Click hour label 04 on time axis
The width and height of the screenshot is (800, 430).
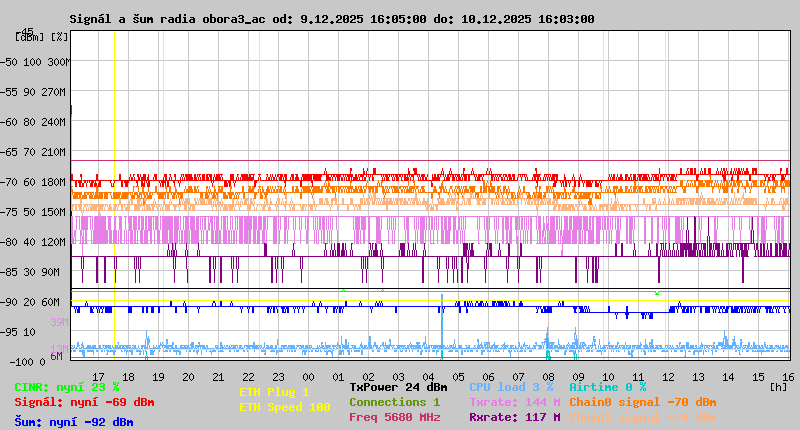[x=428, y=377]
